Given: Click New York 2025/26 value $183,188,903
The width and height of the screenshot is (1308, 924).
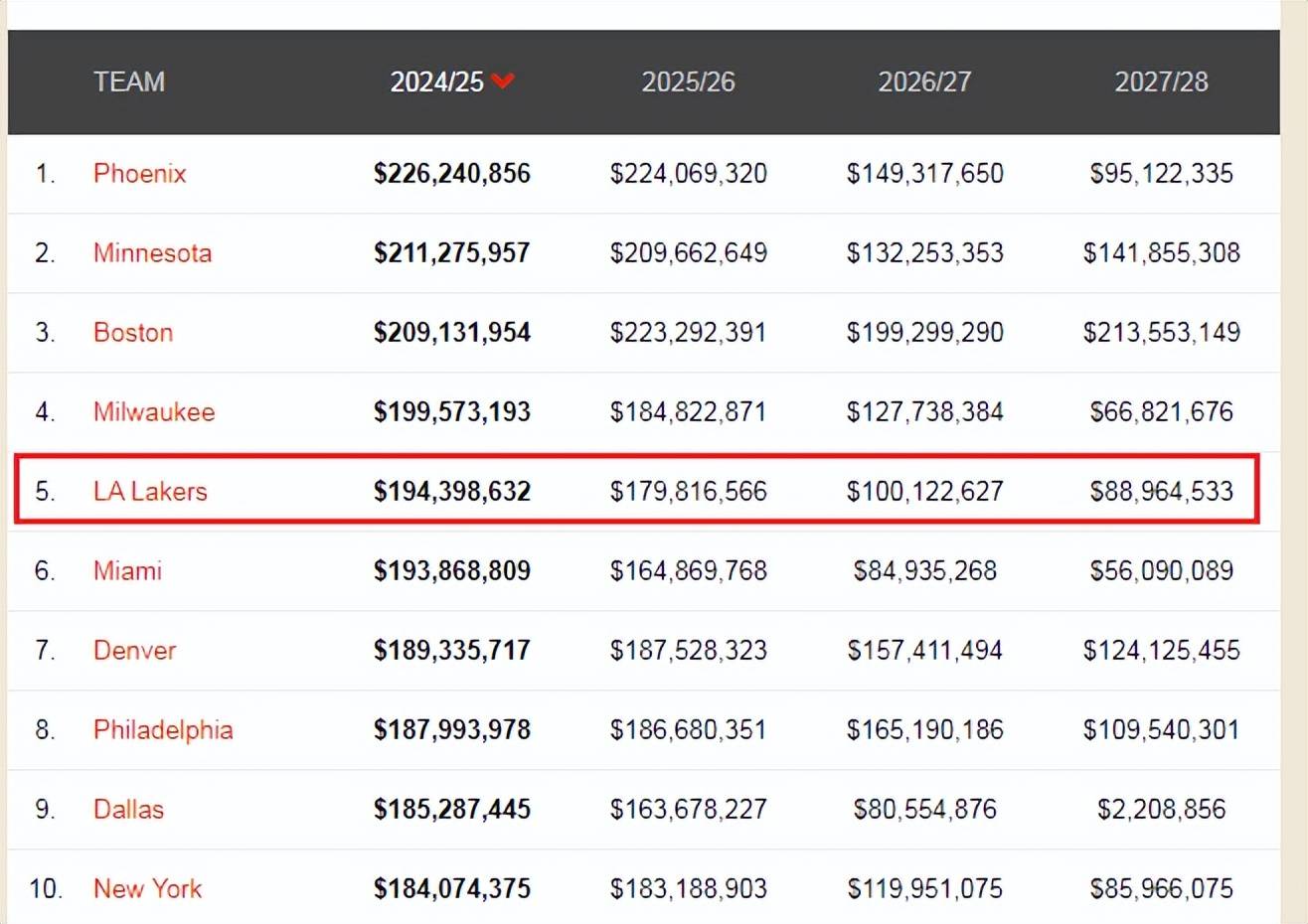Looking at the screenshot, I should (689, 889).
